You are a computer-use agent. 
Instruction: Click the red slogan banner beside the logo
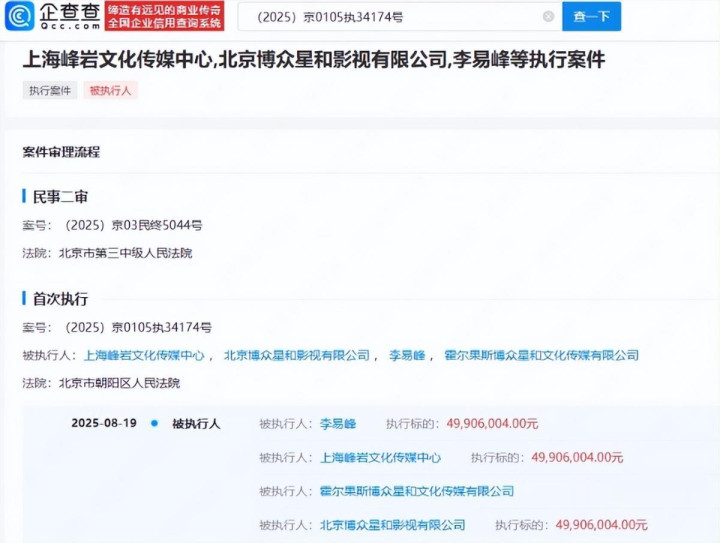tap(166, 16)
